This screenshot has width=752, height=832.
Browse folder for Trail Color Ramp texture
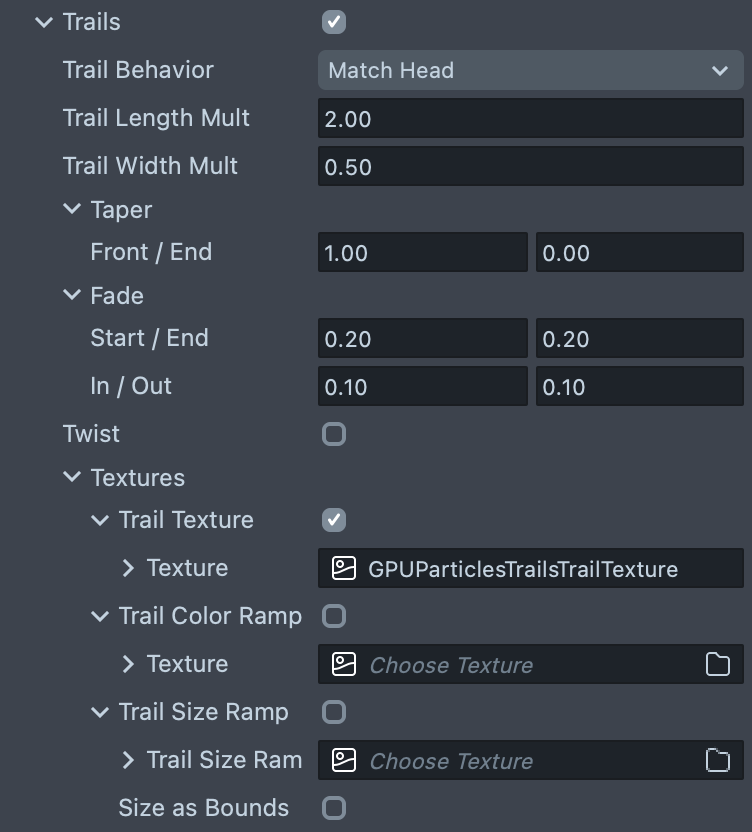tap(718, 665)
